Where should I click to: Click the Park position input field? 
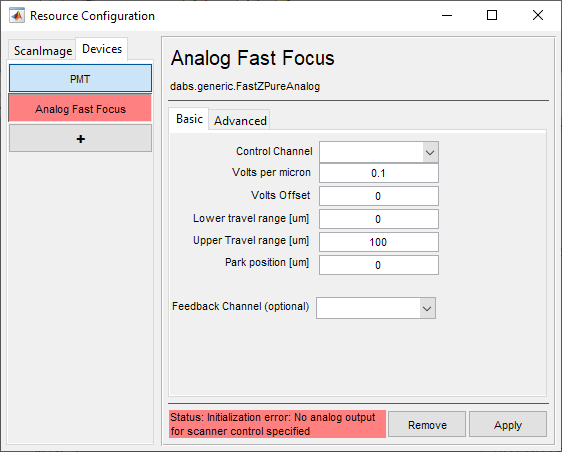click(379, 265)
